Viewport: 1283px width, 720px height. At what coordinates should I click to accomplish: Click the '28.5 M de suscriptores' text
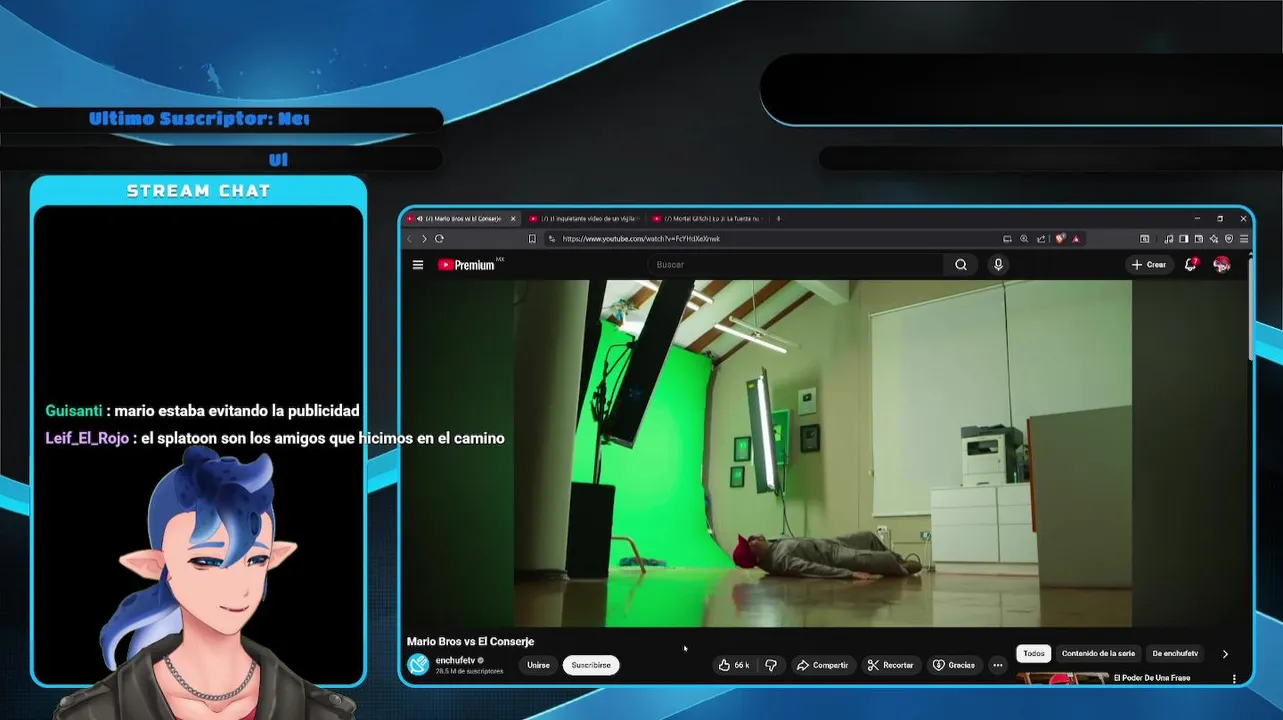(469, 671)
